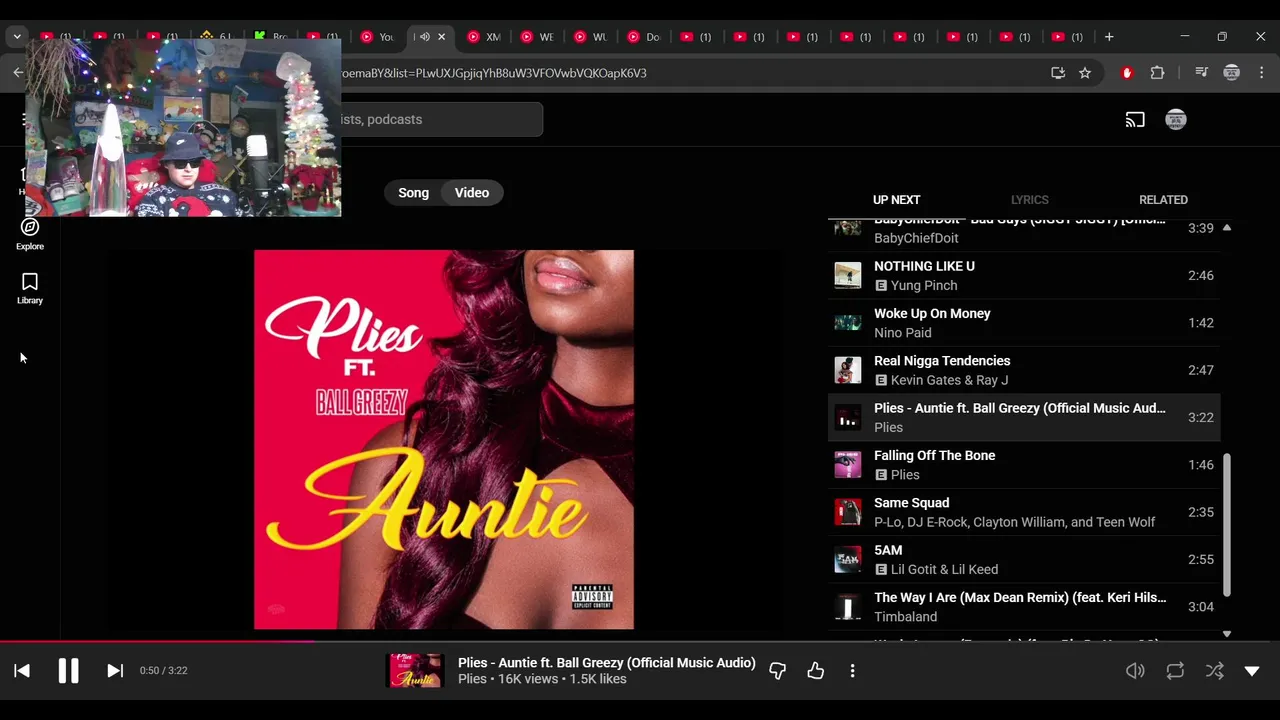
Task: Pause the current song
Action: 68,671
